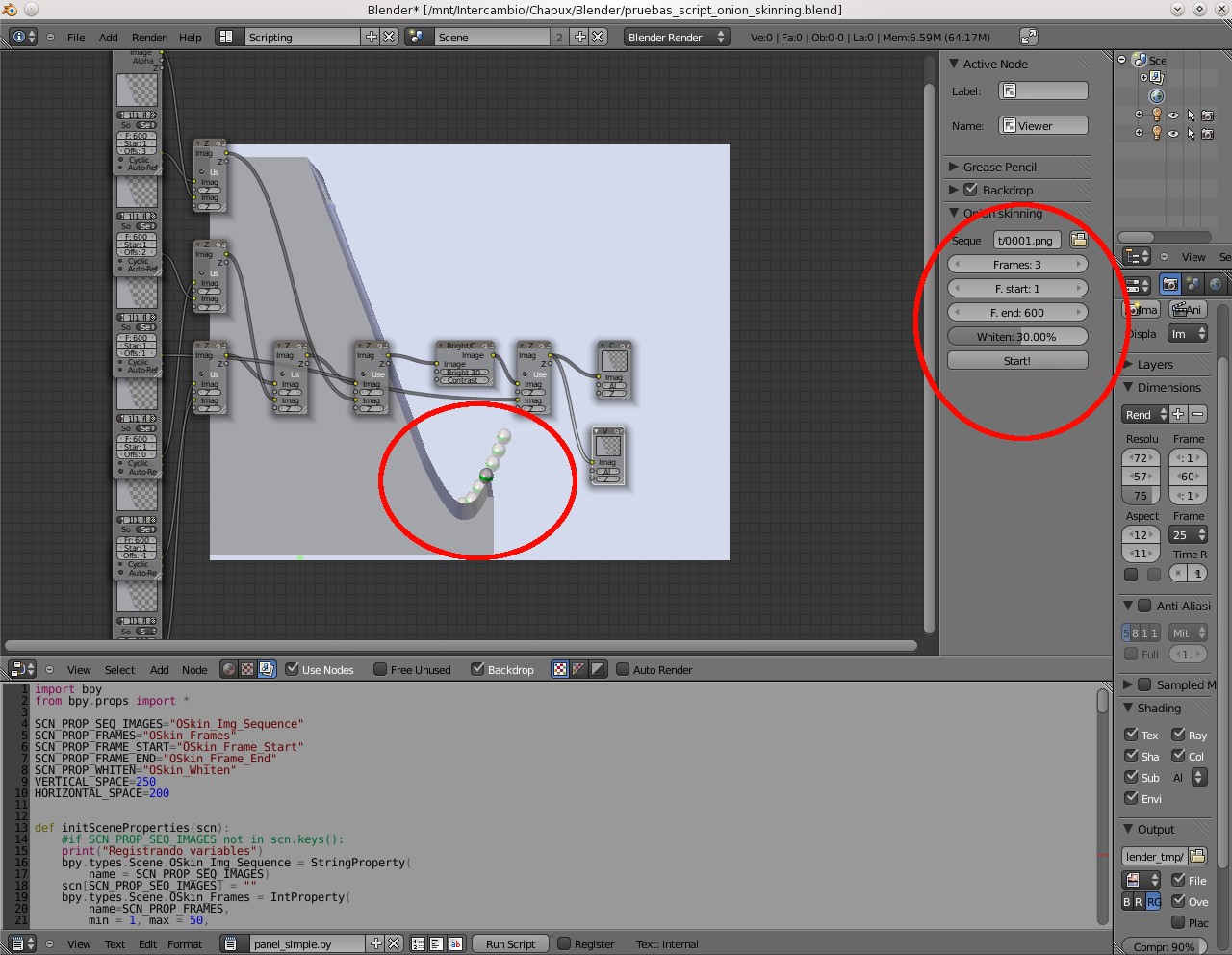The height and width of the screenshot is (955, 1232).
Task: Delete the current scene with the X icon
Action: click(x=598, y=37)
